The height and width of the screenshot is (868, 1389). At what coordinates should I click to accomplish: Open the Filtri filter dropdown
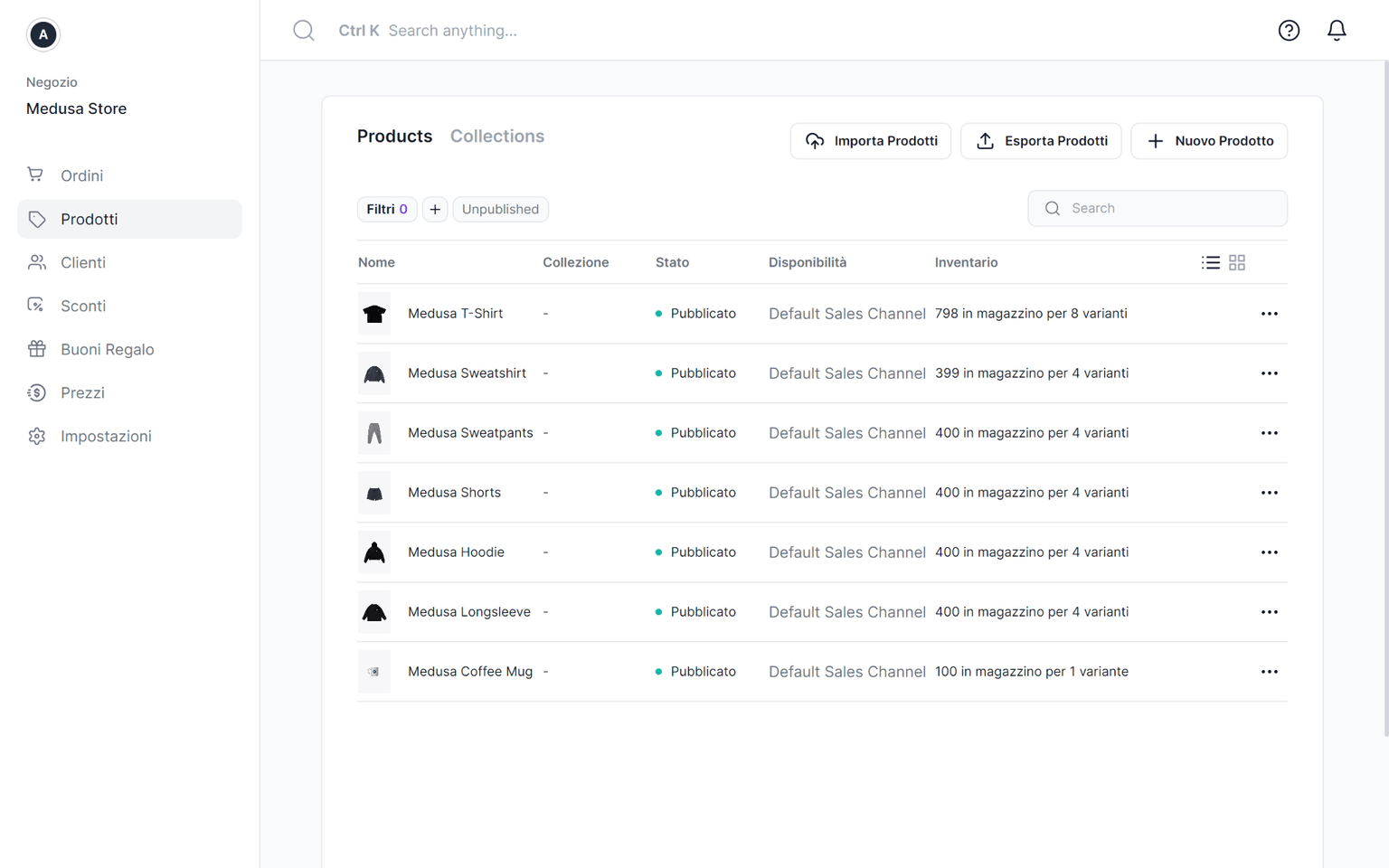(387, 209)
